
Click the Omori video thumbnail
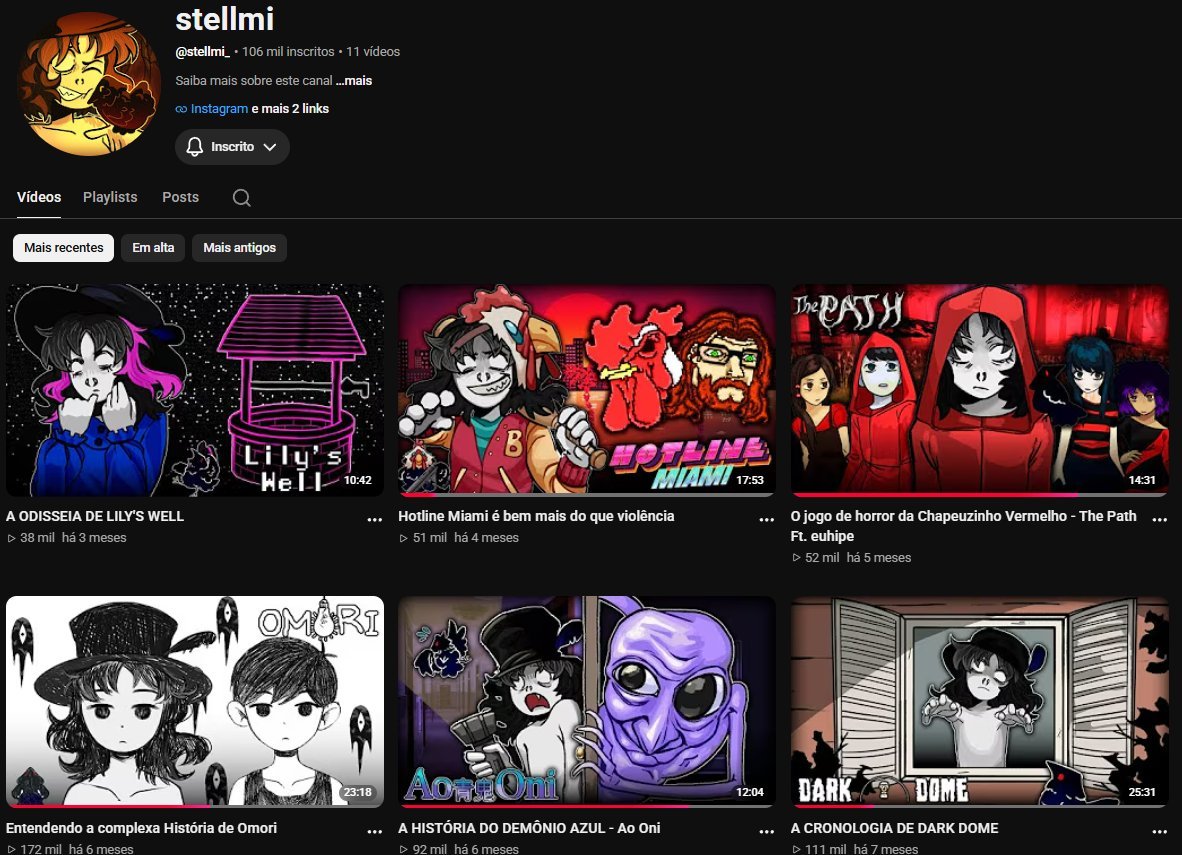pyautogui.click(x=194, y=701)
